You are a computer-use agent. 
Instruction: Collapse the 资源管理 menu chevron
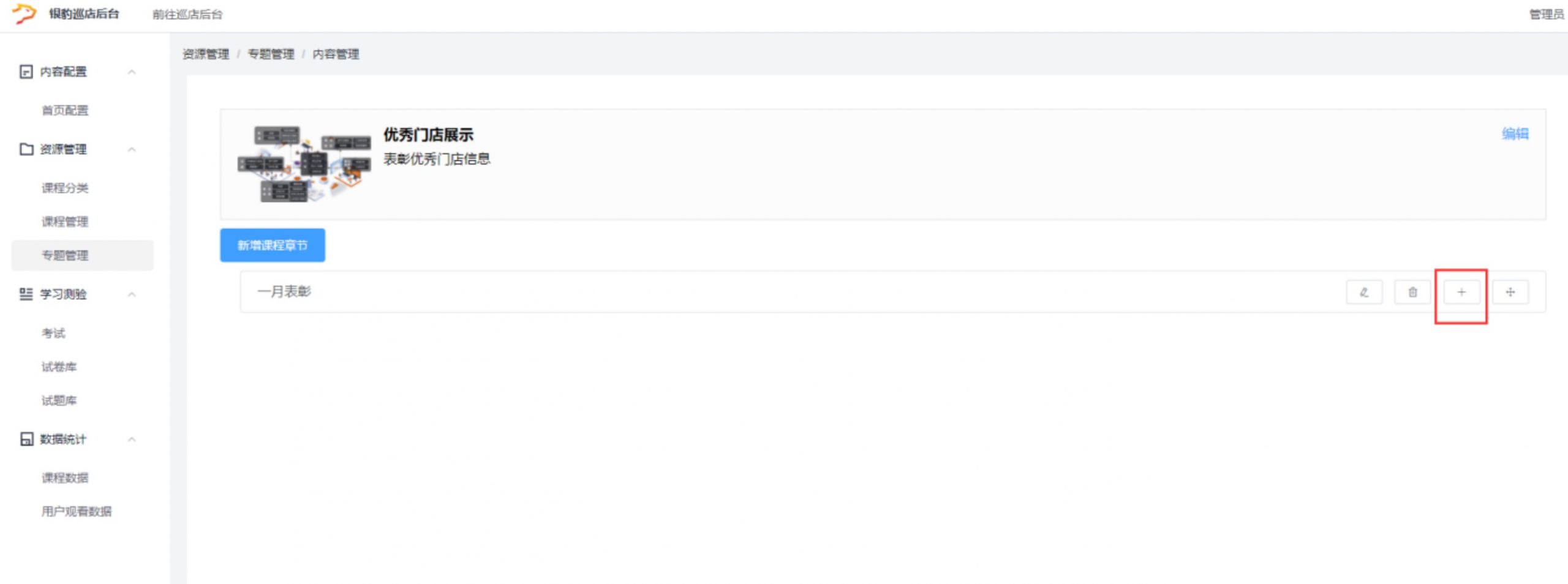(x=132, y=149)
